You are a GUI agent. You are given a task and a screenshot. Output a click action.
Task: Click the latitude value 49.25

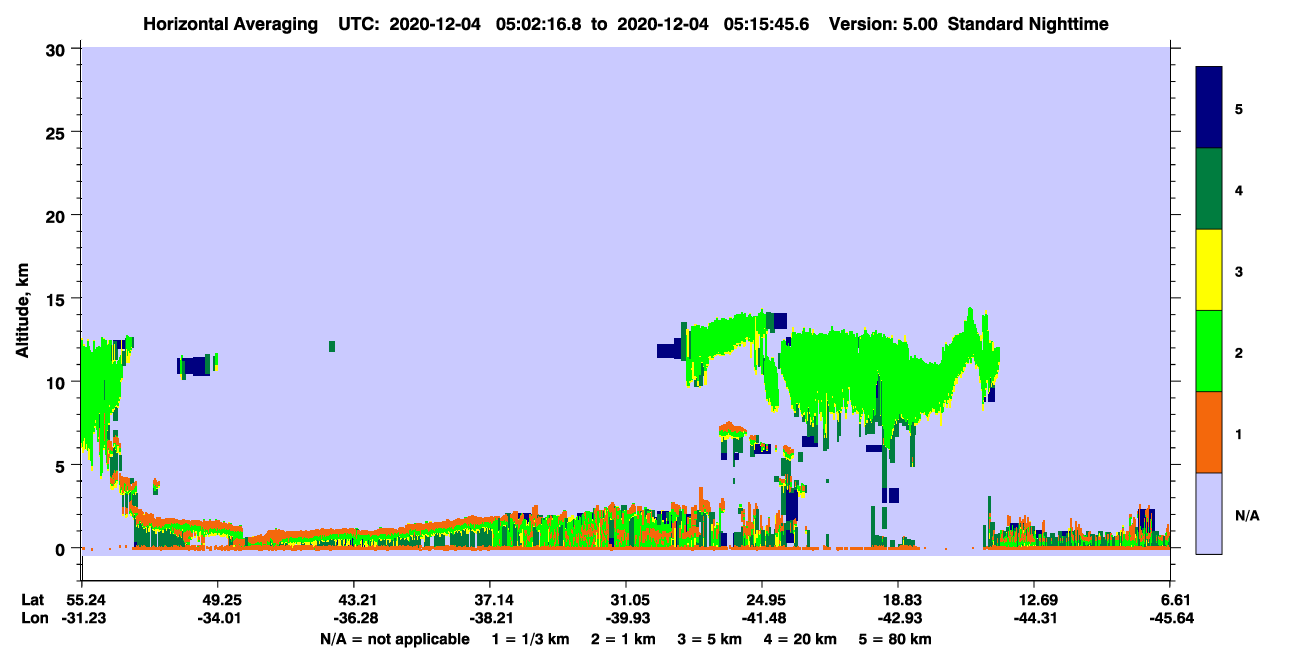click(222, 600)
